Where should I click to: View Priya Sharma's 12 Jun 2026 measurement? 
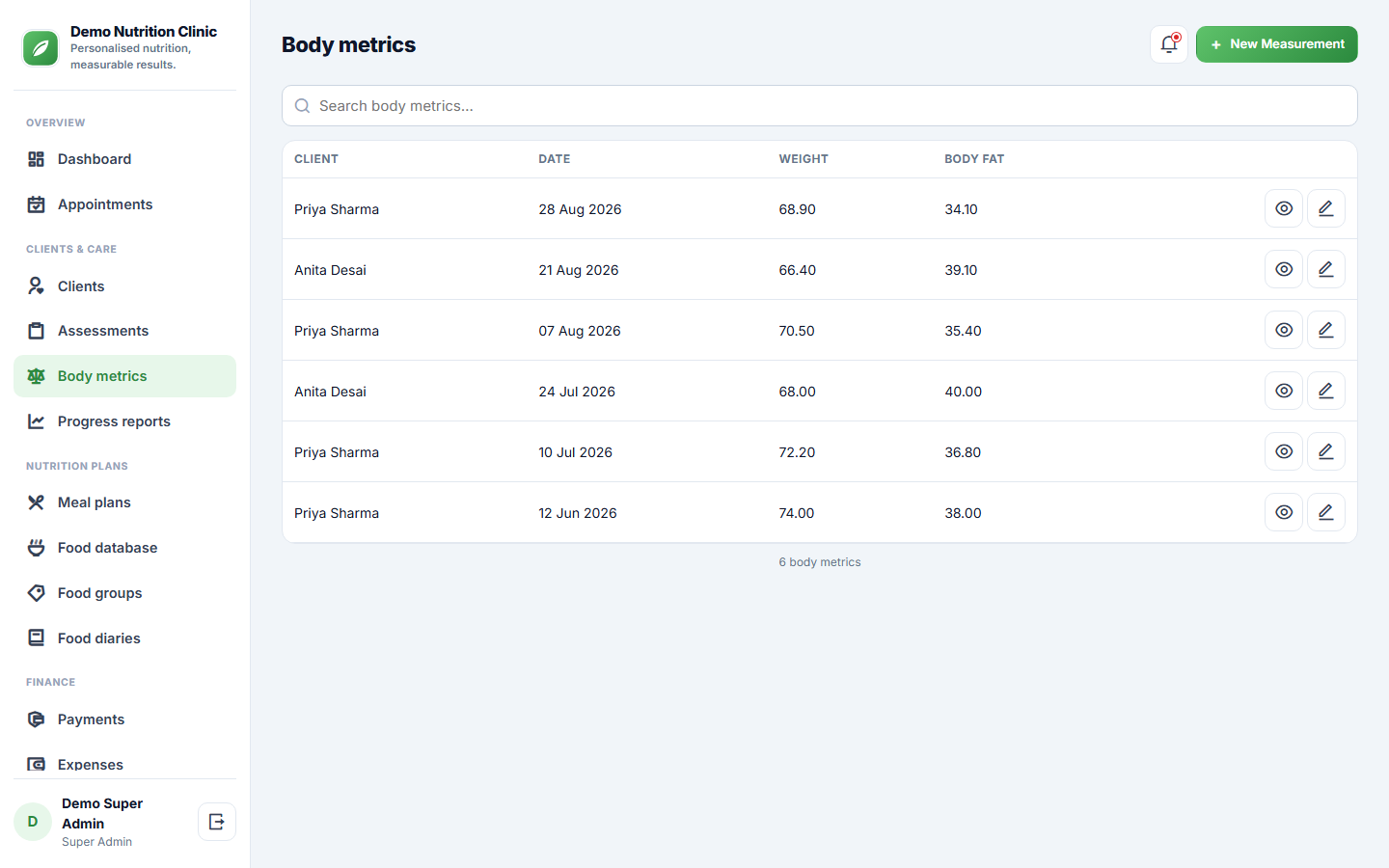pos(1284,512)
